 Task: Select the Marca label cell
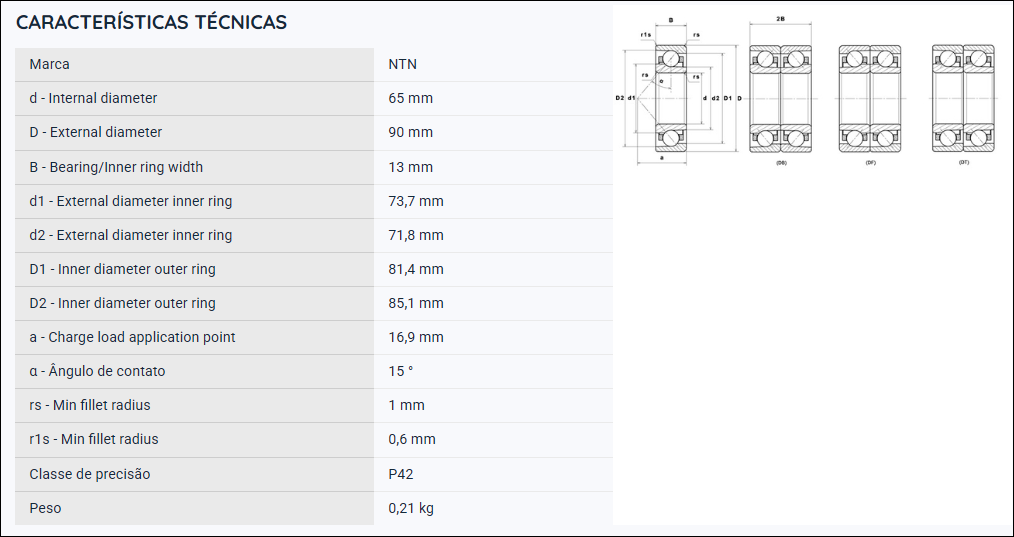(x=194, y=64)
